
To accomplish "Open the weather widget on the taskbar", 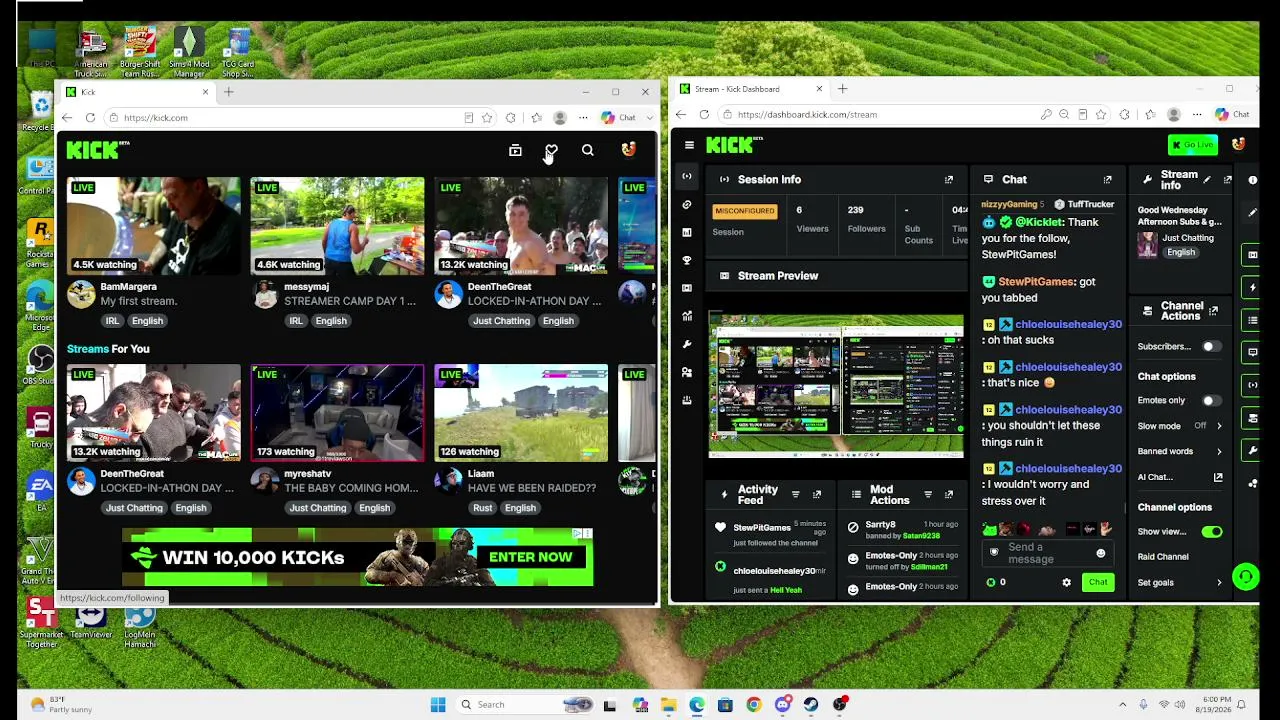I will 62,705.
